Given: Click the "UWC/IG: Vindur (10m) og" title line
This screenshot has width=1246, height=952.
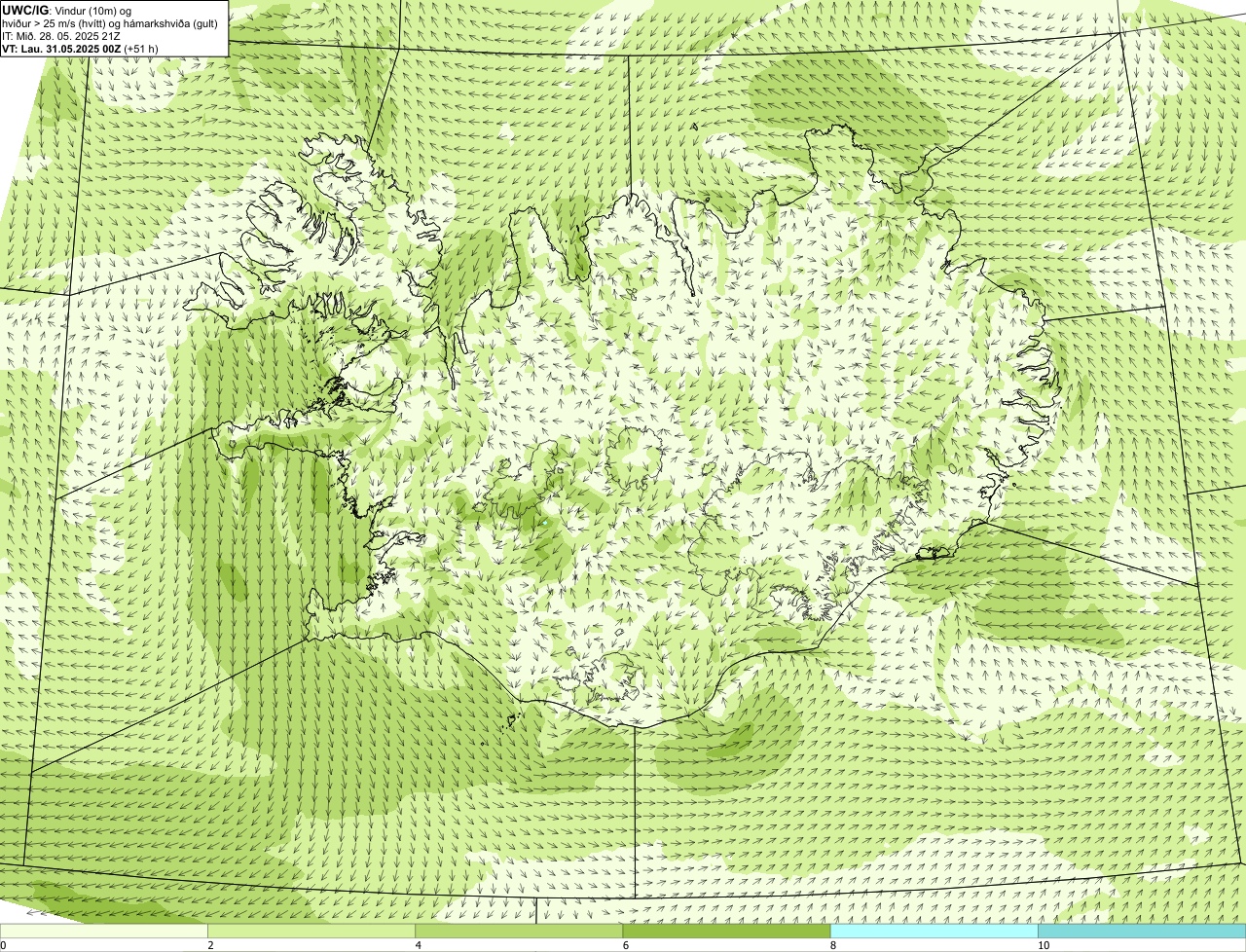Looking at the screenshot, I should 67,10.
